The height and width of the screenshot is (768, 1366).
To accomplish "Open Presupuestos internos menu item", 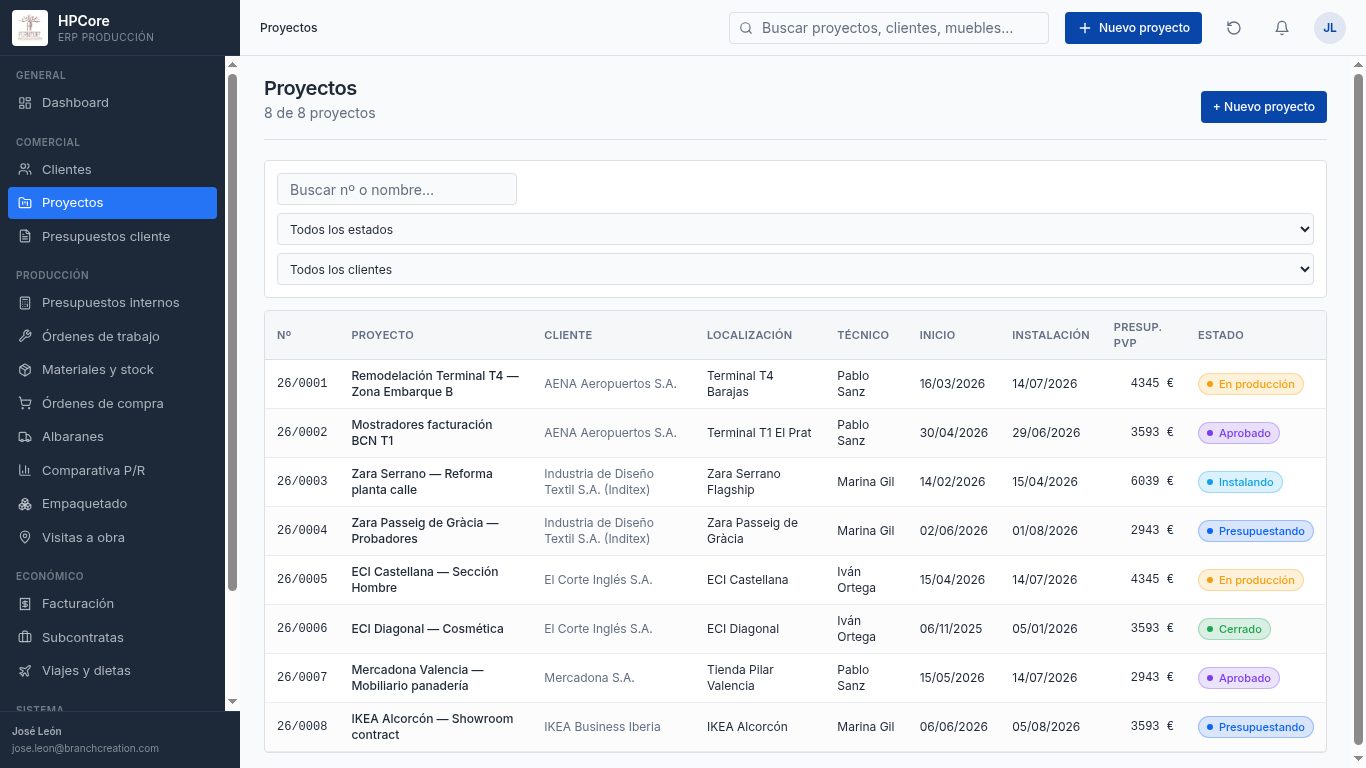I will click(112, 303).
